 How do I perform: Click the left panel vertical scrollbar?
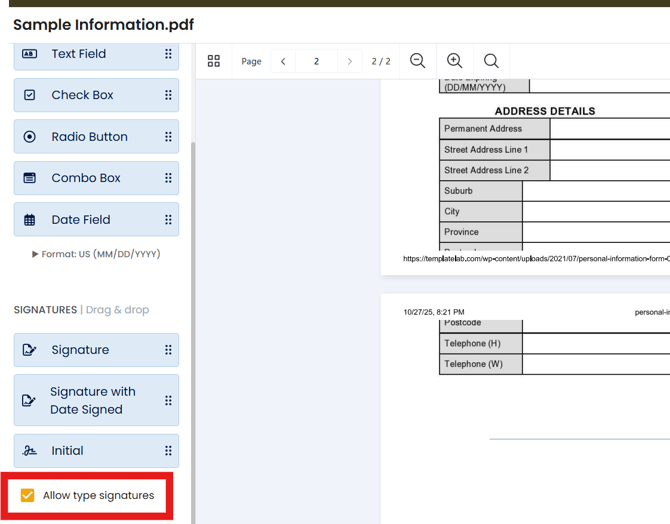[192, 300]
